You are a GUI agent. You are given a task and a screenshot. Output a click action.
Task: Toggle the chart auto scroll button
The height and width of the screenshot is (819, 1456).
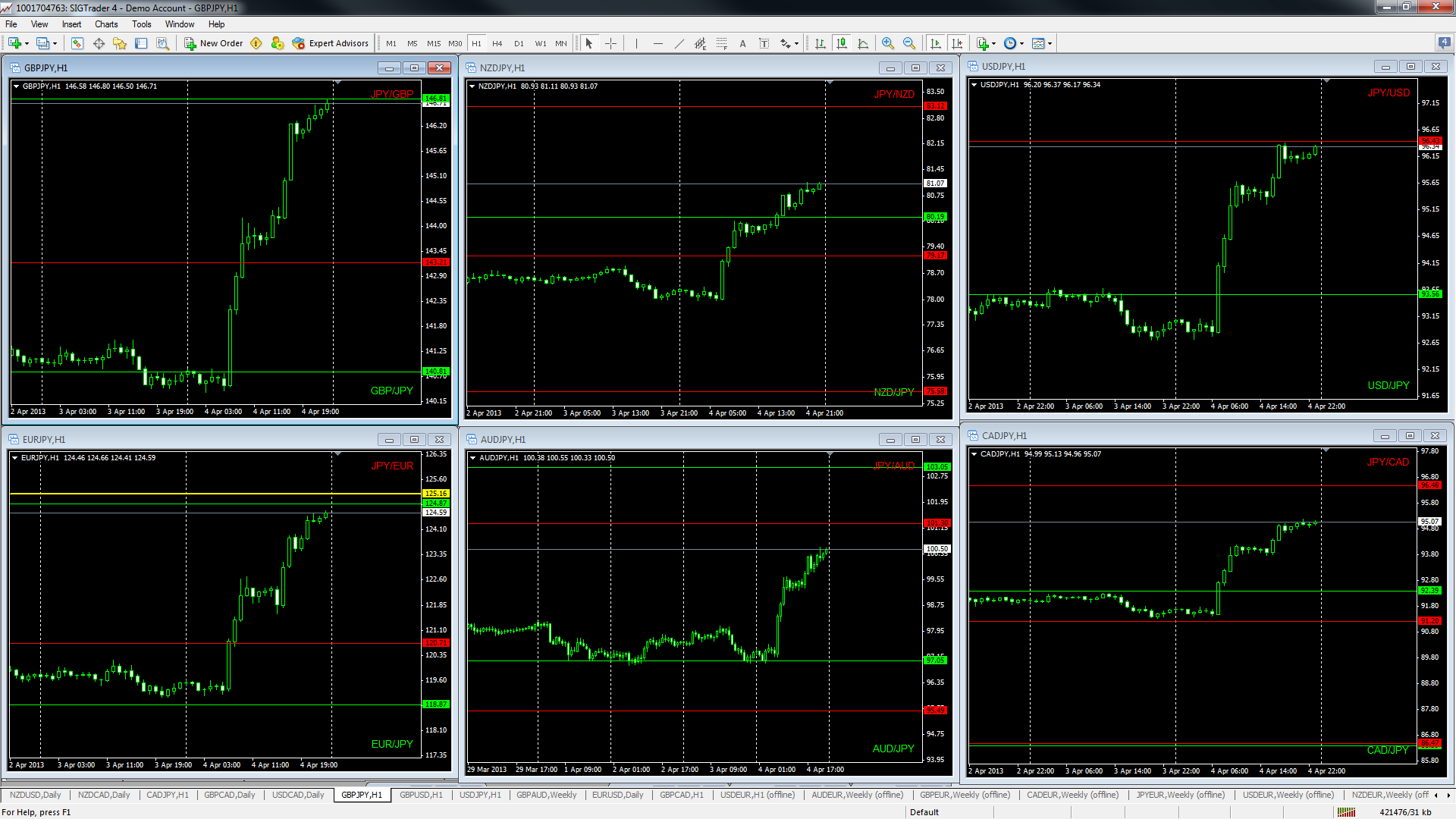pyautogui.click(x=936, y=43)
